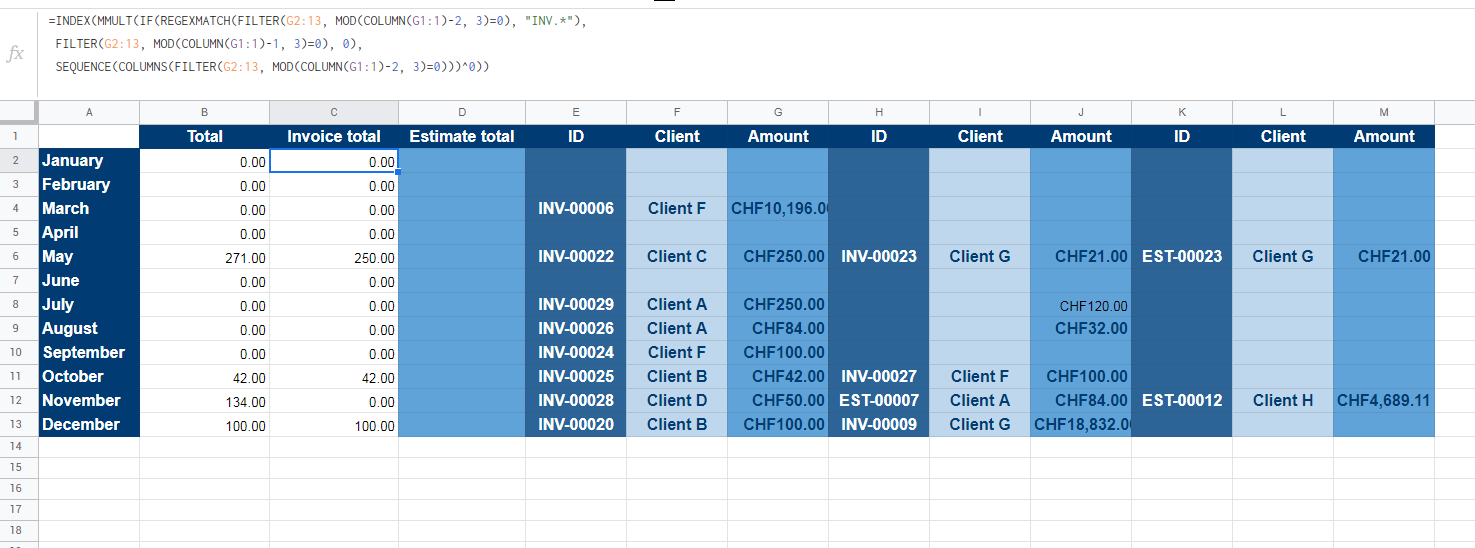Click the 'Total' header cell

(x=205, y=136)
